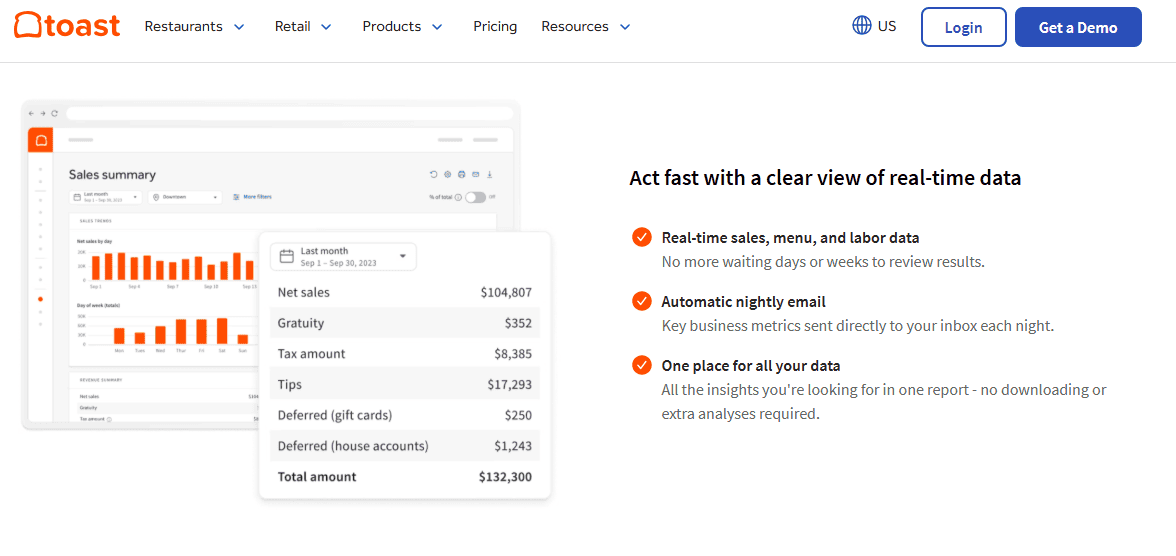Screen dimensions: 1176x556
Task: Click the settings gear in Sales summary
Action: (x=448, y=174)
